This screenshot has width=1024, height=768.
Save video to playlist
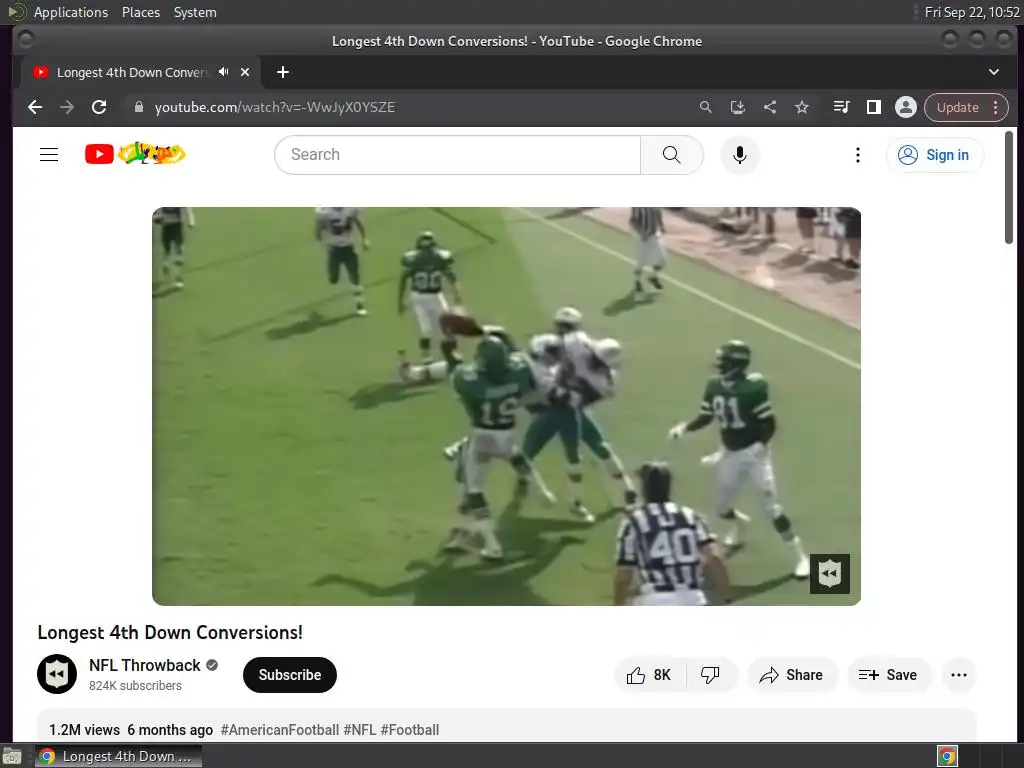[x=888, y=675]
